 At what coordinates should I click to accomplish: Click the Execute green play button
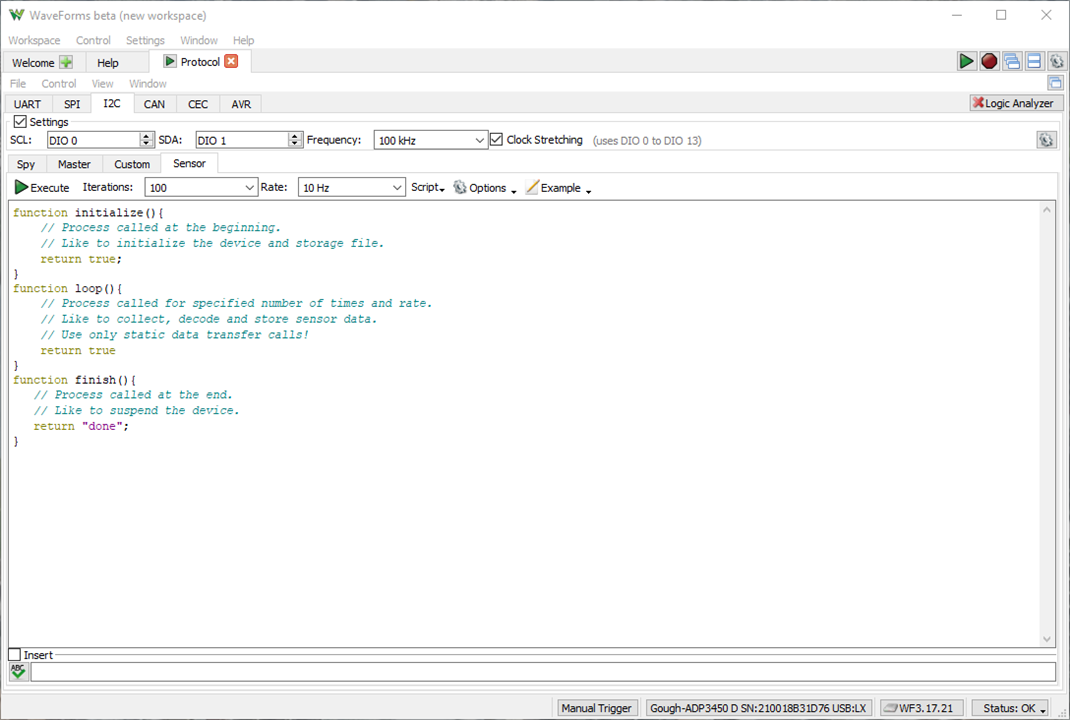pos(42,188)
